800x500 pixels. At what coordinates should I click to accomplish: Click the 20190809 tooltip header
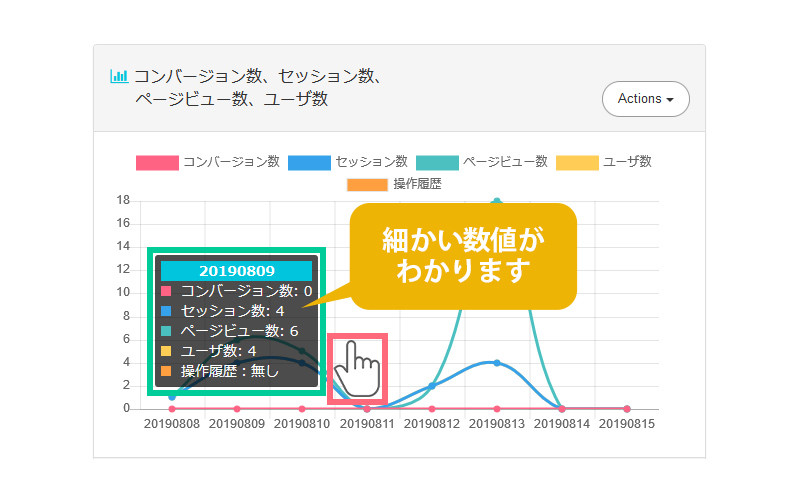coord(237,271)
